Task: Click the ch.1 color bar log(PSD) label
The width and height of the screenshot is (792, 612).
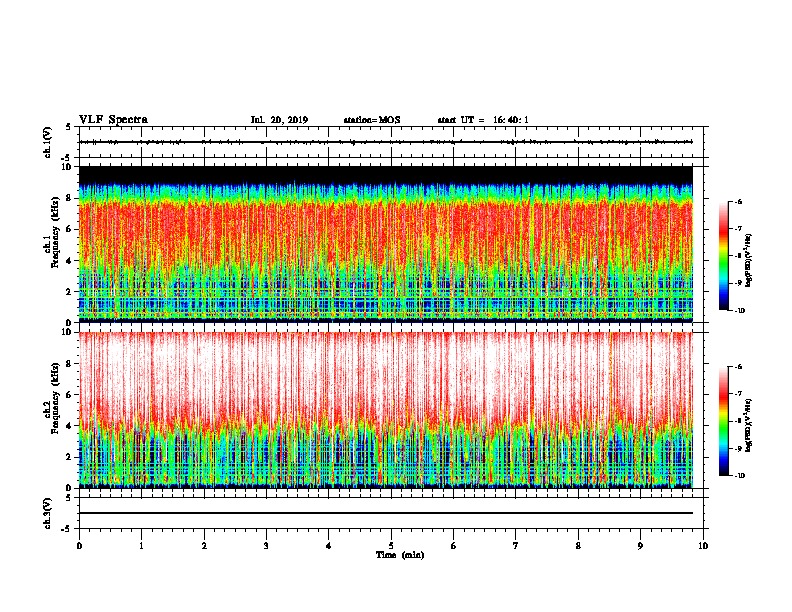Action: 749,261
